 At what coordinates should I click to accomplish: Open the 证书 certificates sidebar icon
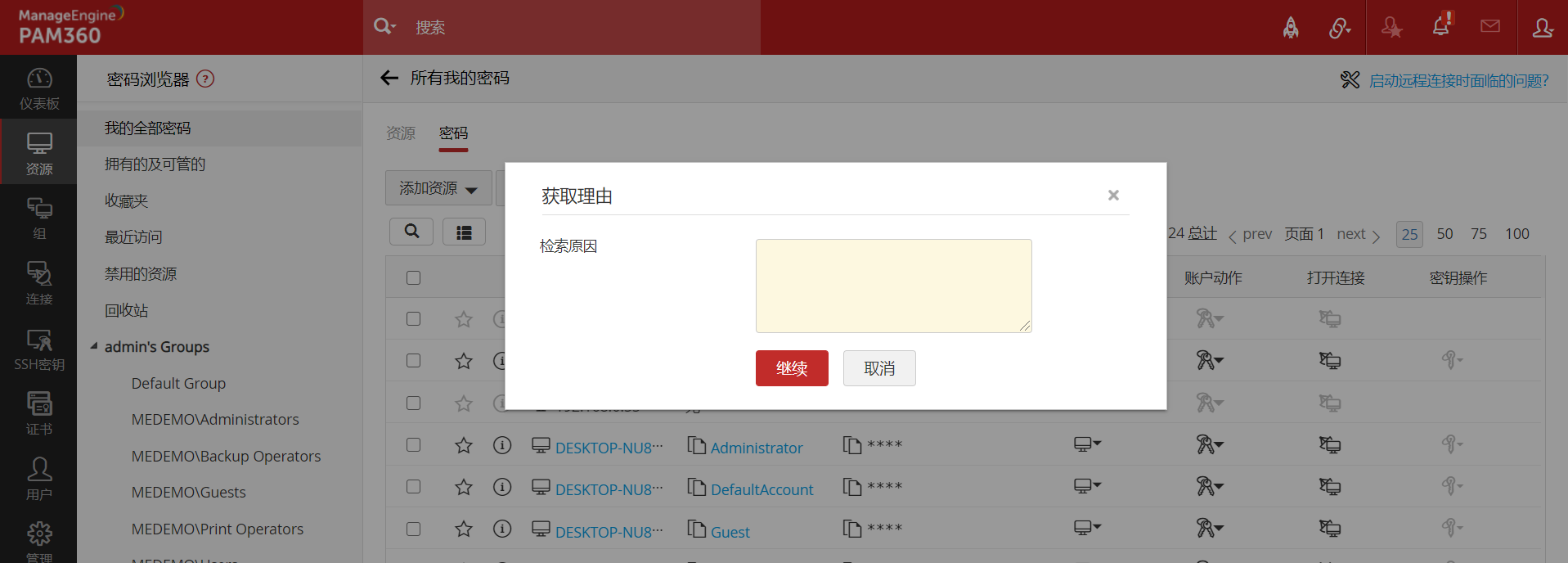click(39, 413)
